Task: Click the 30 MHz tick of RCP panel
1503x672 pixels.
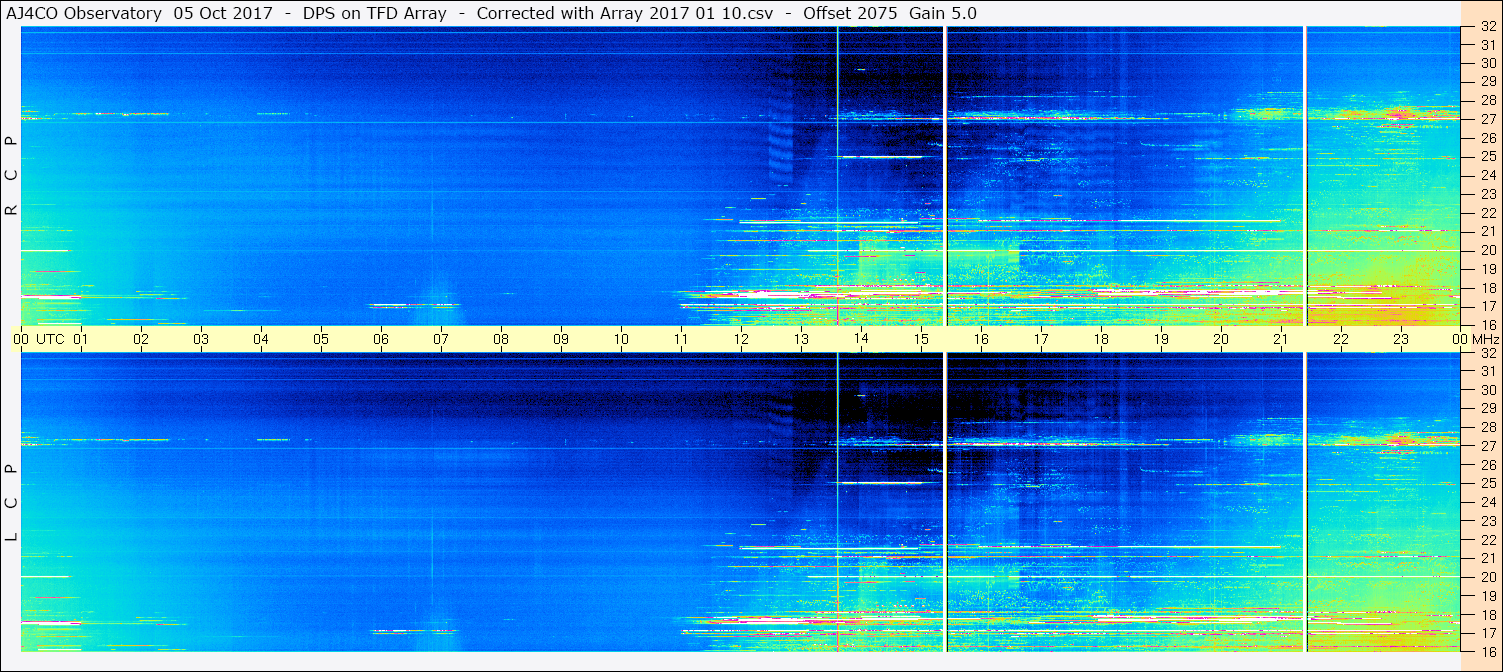Action: [x=1487, y=63]
